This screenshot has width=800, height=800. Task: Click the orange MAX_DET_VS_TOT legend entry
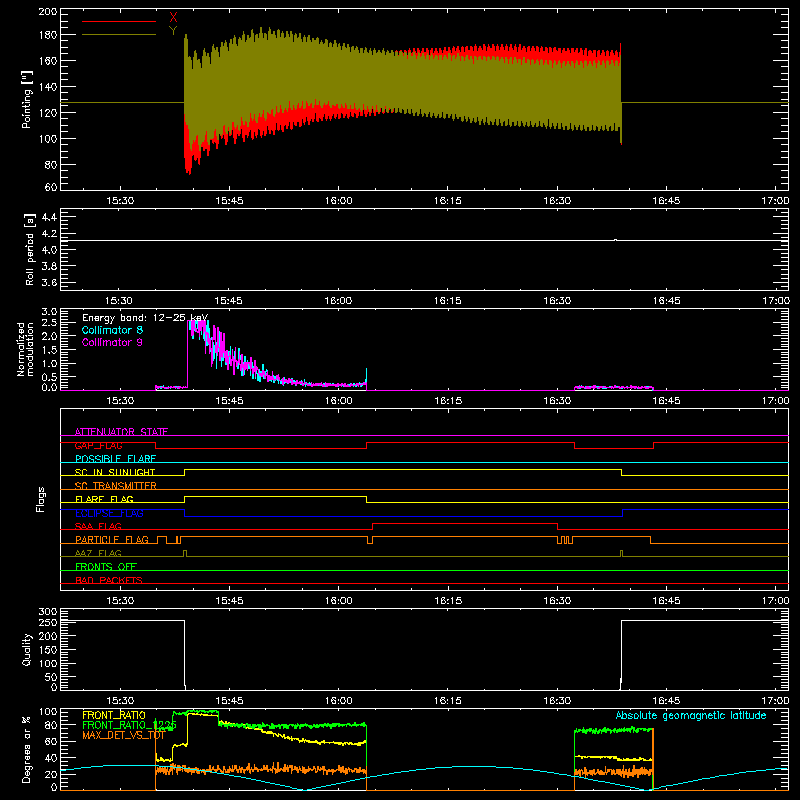pyautogui.click(x=123, y=735)
